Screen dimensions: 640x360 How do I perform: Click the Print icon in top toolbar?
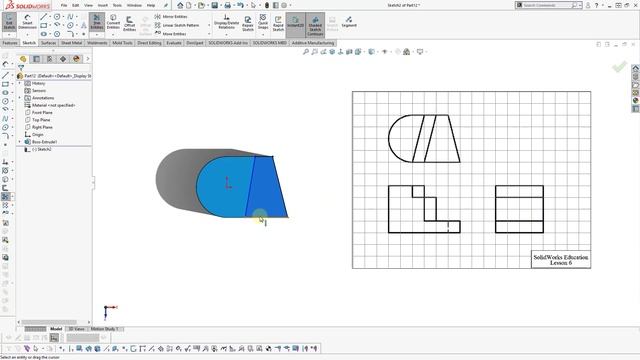[227, 5]
